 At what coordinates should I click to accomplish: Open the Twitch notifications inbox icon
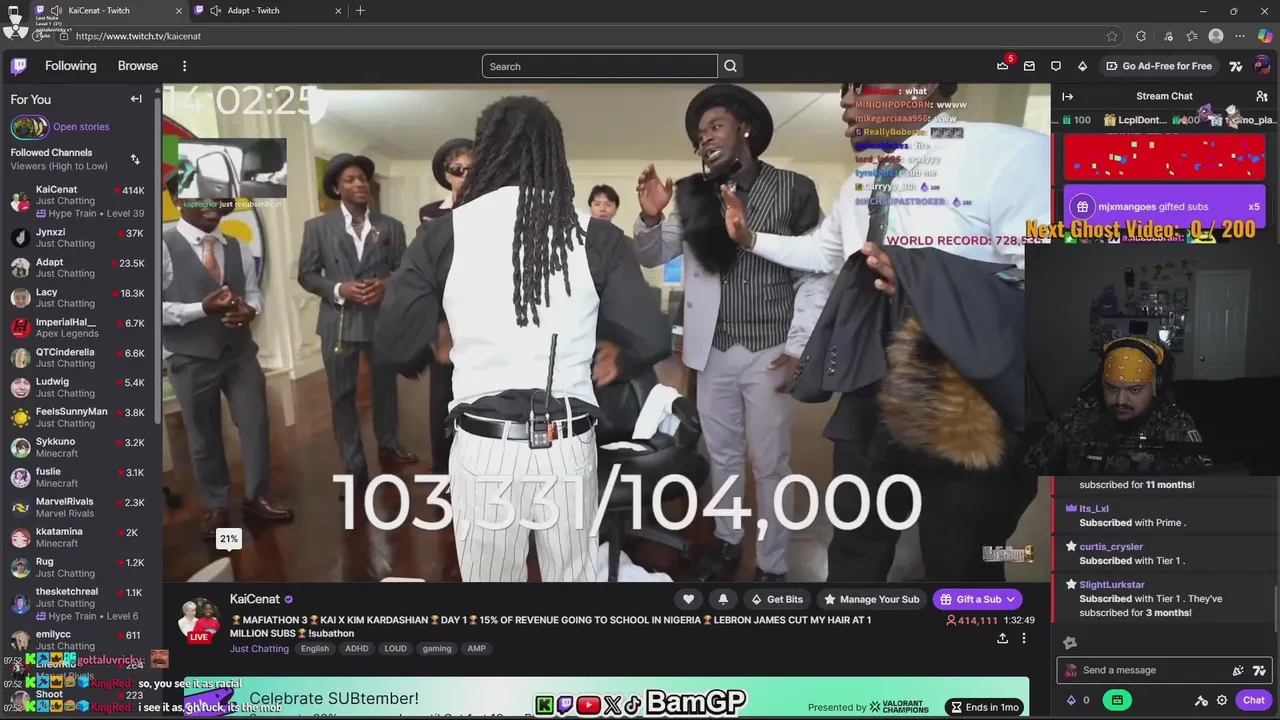point(1029,66)
